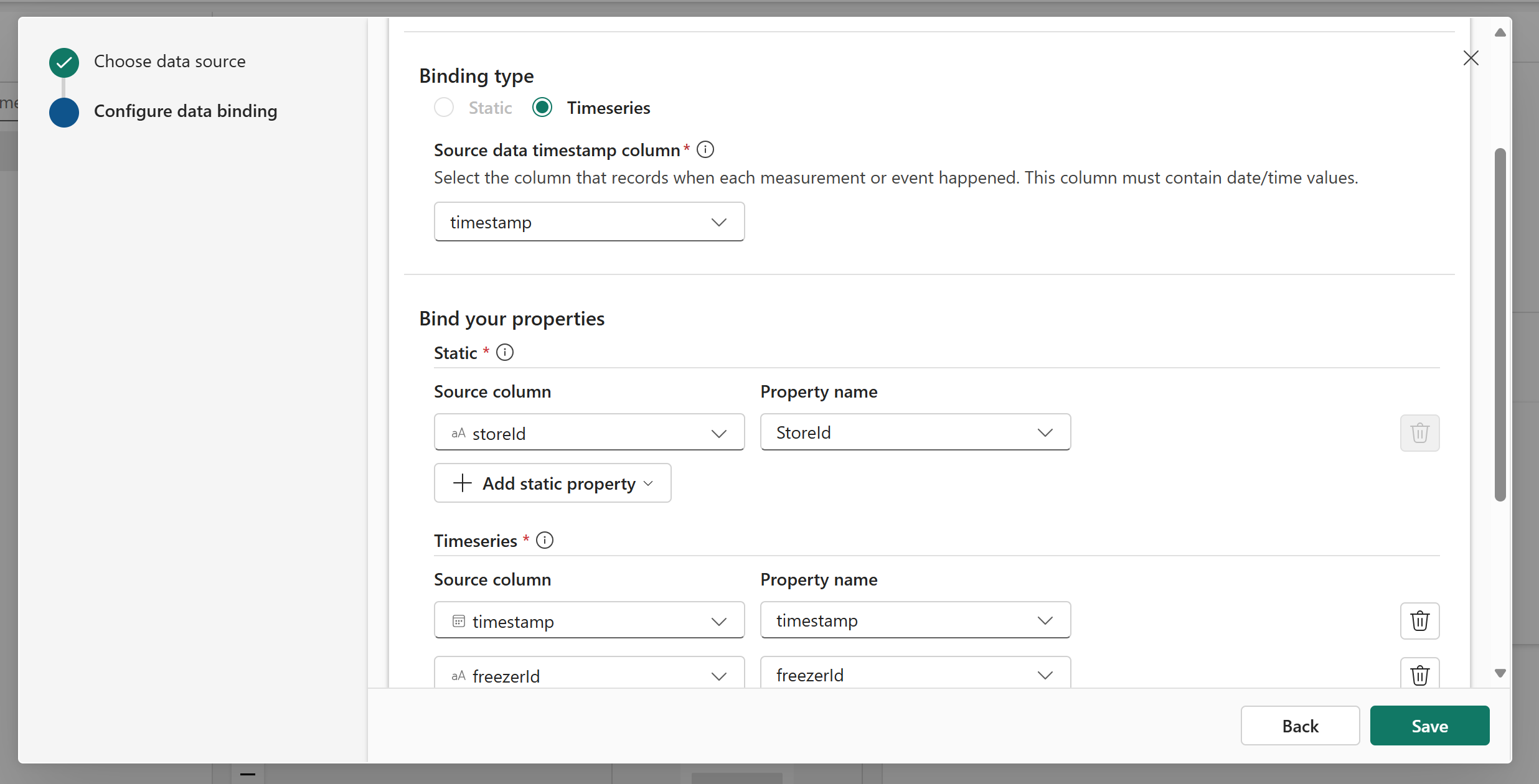Click info icon next to Timeseries label

(544, 540)
